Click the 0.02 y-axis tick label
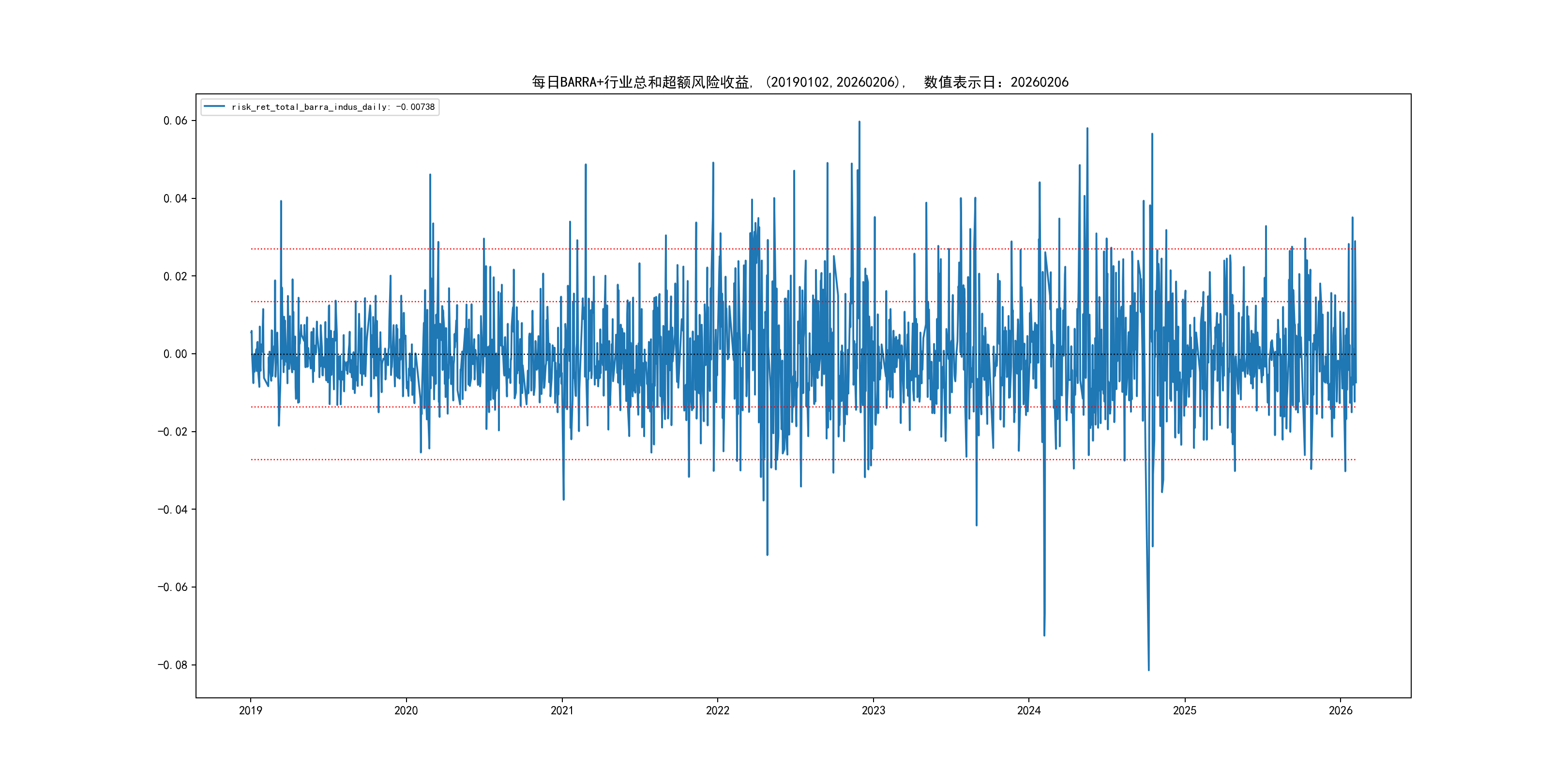The image size is (1568, 784). click(x=175, y=276)
